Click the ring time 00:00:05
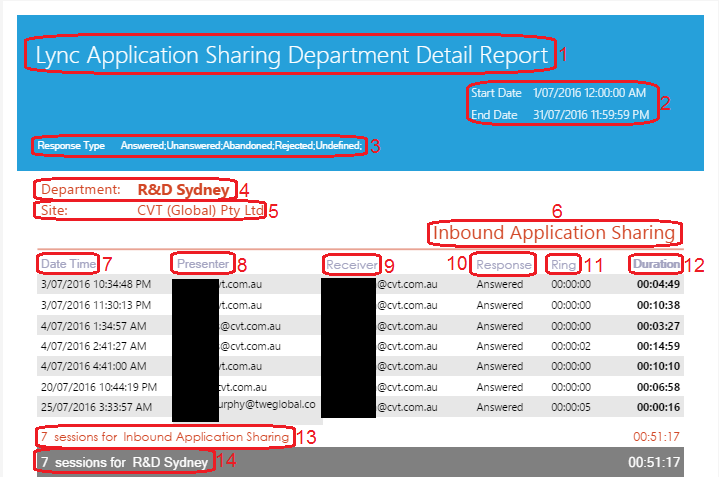 click(x=571, y=407)
